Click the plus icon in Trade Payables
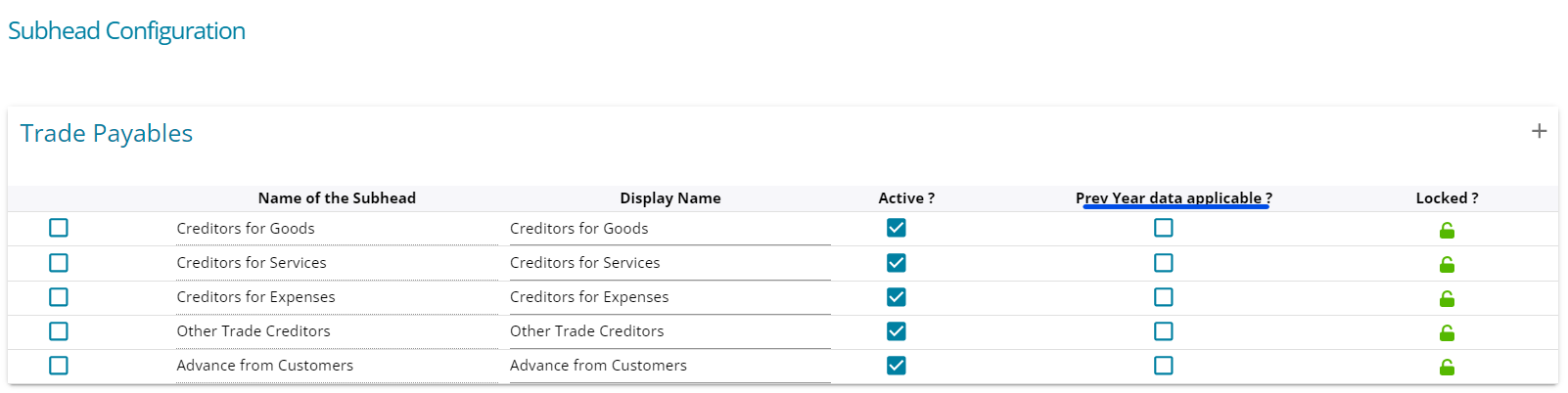 (1539, 131)
